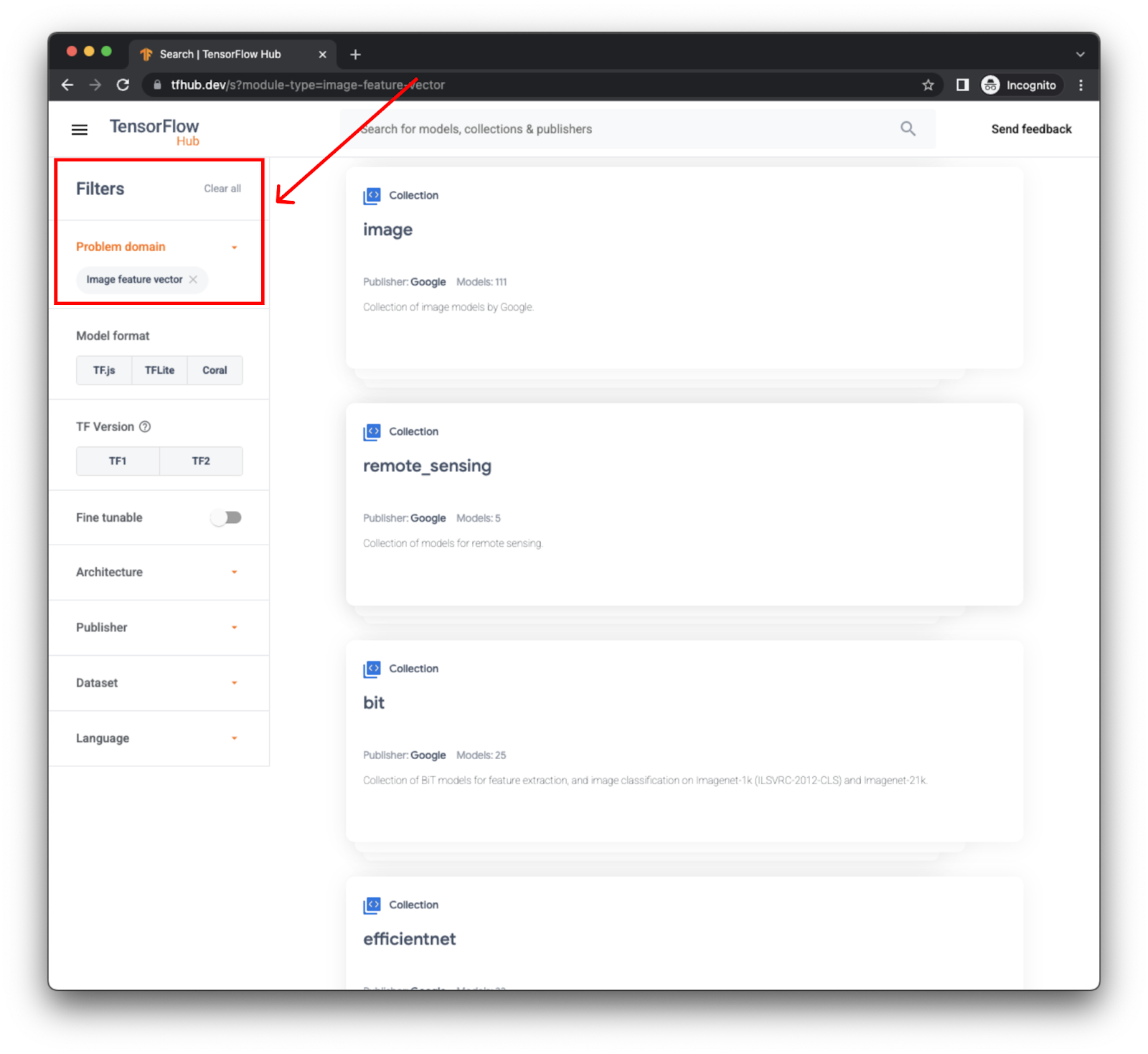Toggle the Fine tunable switch on

point(226,517)
